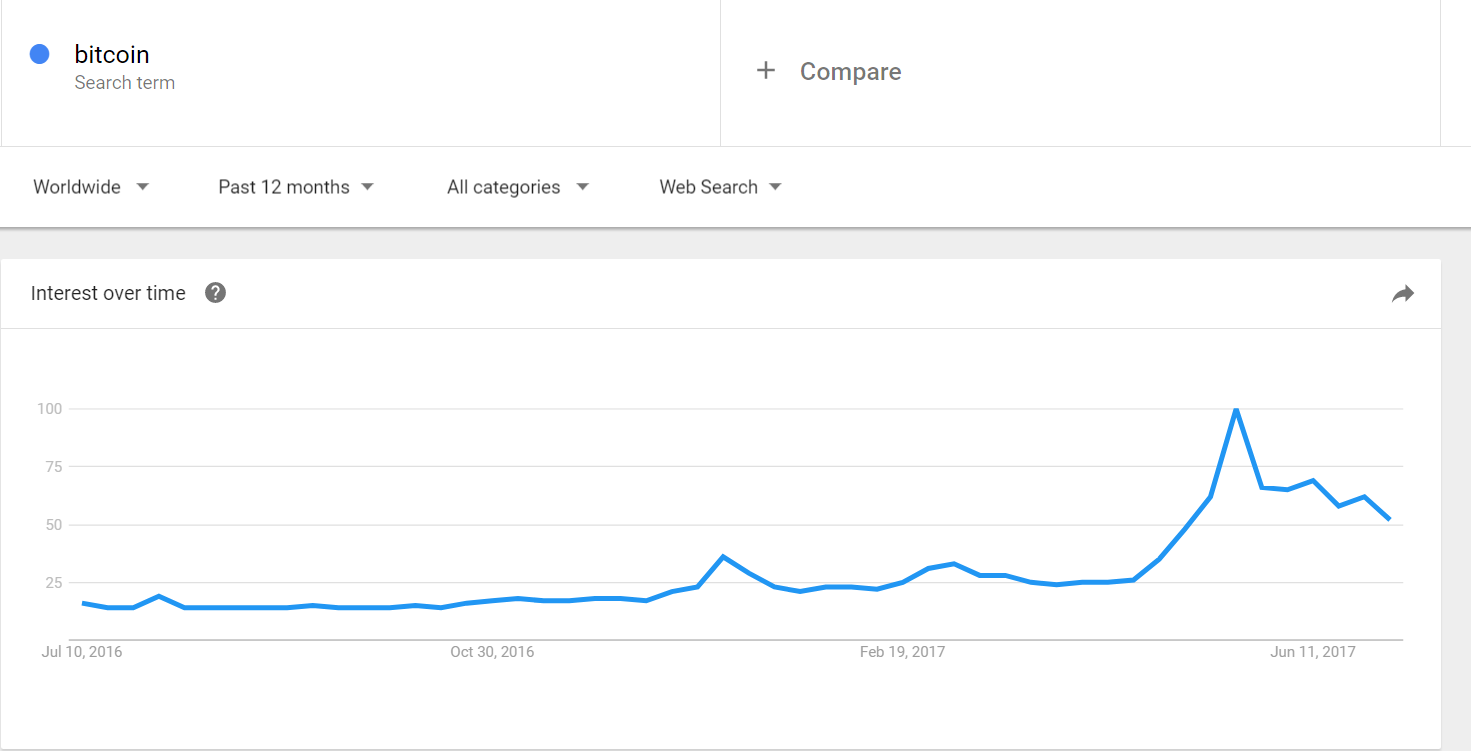The image size is (1471, 751).
Task: Expand the Past 12 months dropdown
Action: coord(296,187)
